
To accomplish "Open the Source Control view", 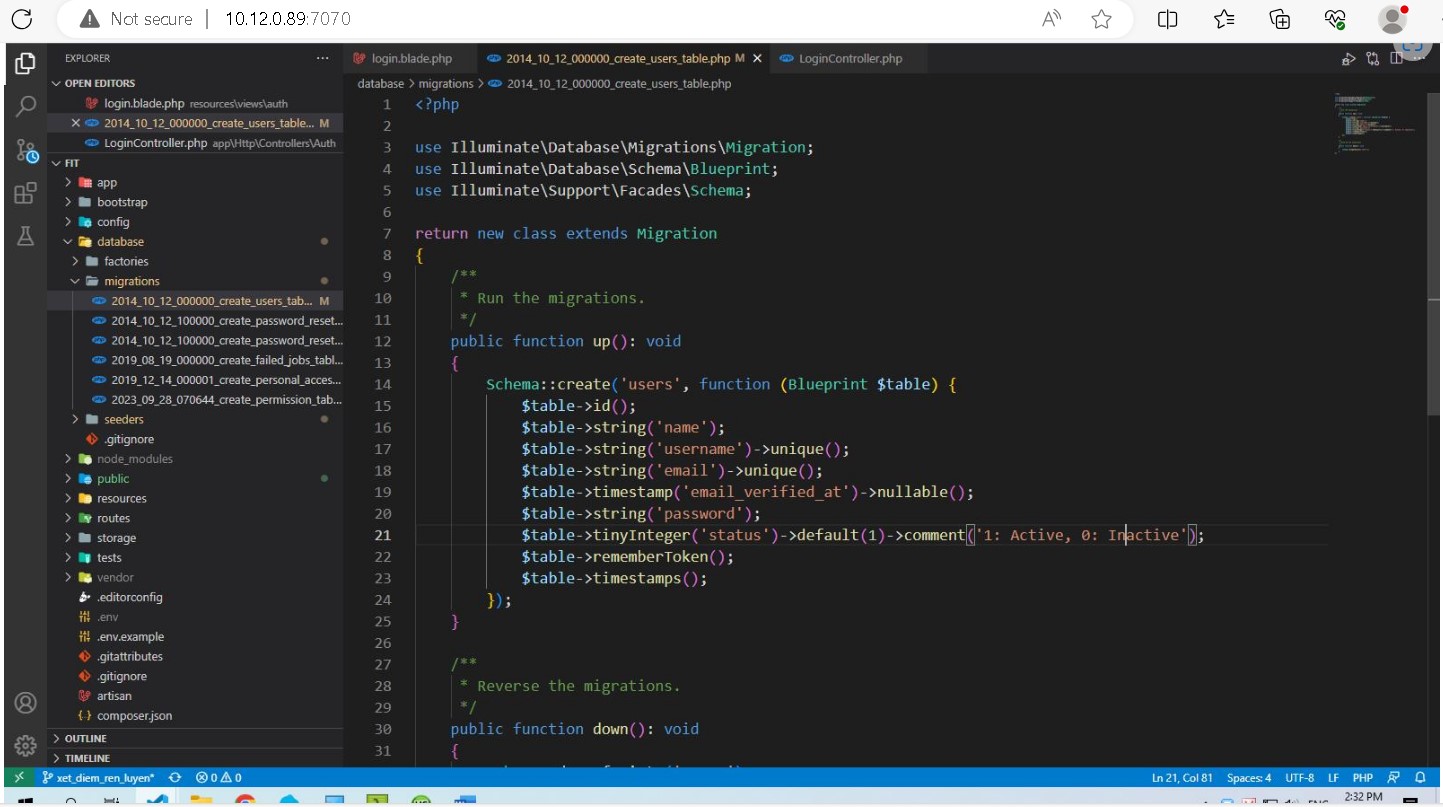I will point(26,150).
